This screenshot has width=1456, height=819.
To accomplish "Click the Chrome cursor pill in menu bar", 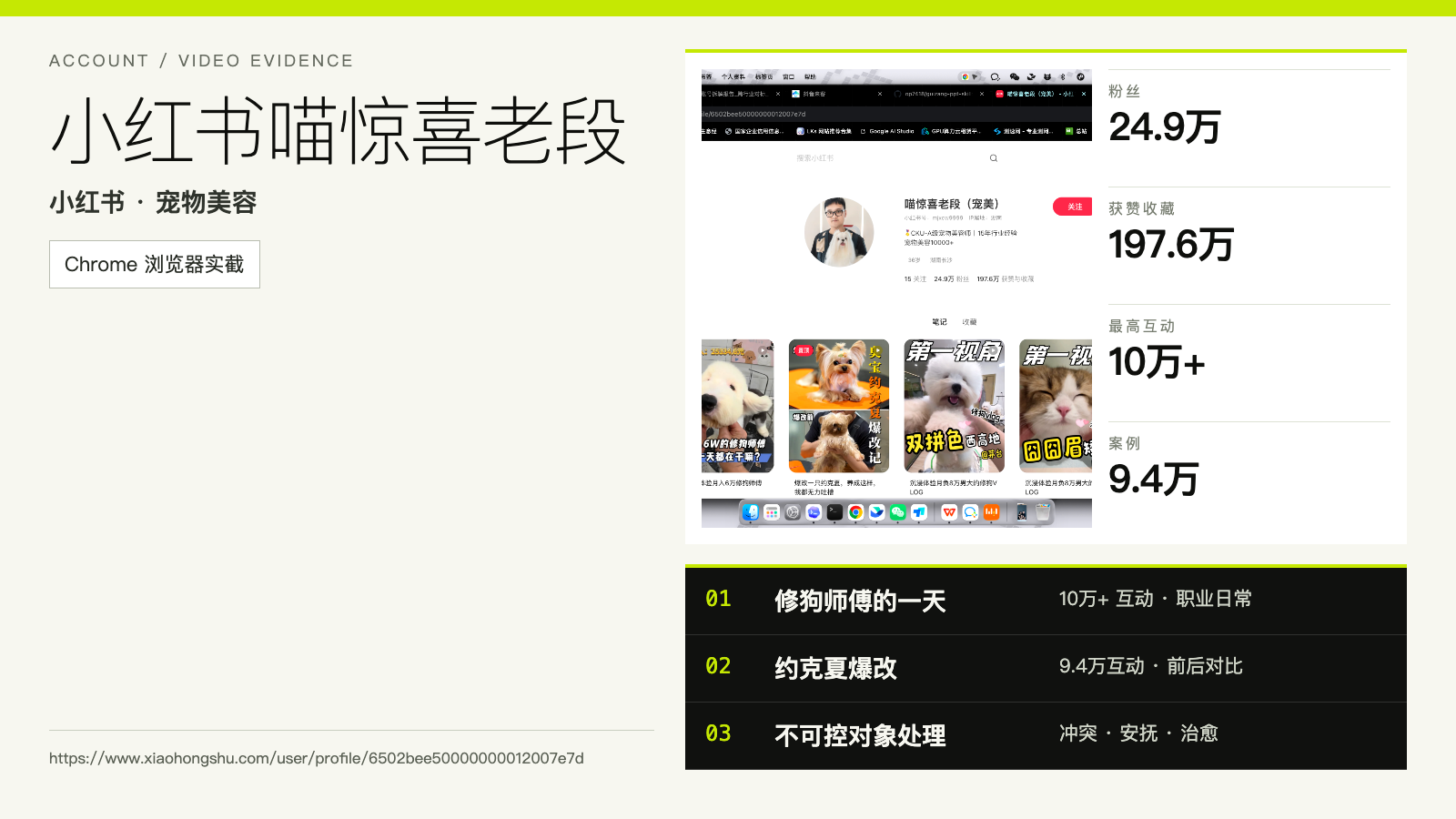I will 970,76.
